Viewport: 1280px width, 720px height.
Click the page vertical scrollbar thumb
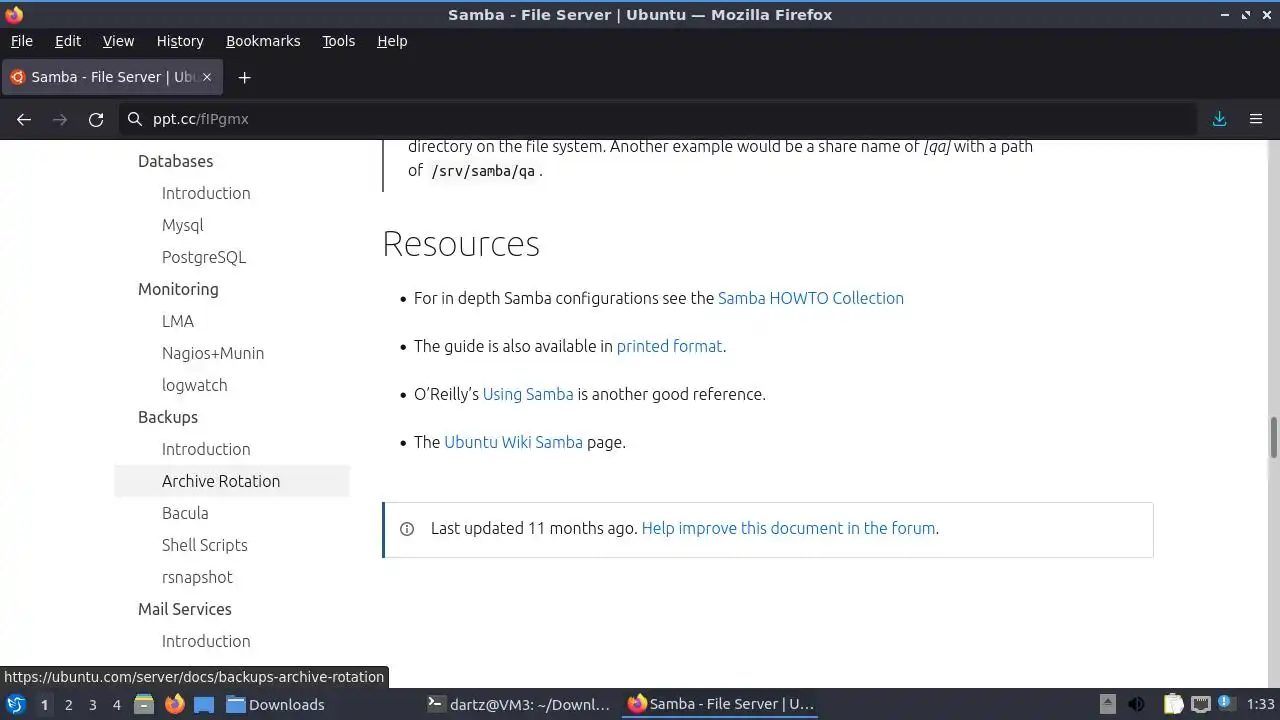(1274, 436)
